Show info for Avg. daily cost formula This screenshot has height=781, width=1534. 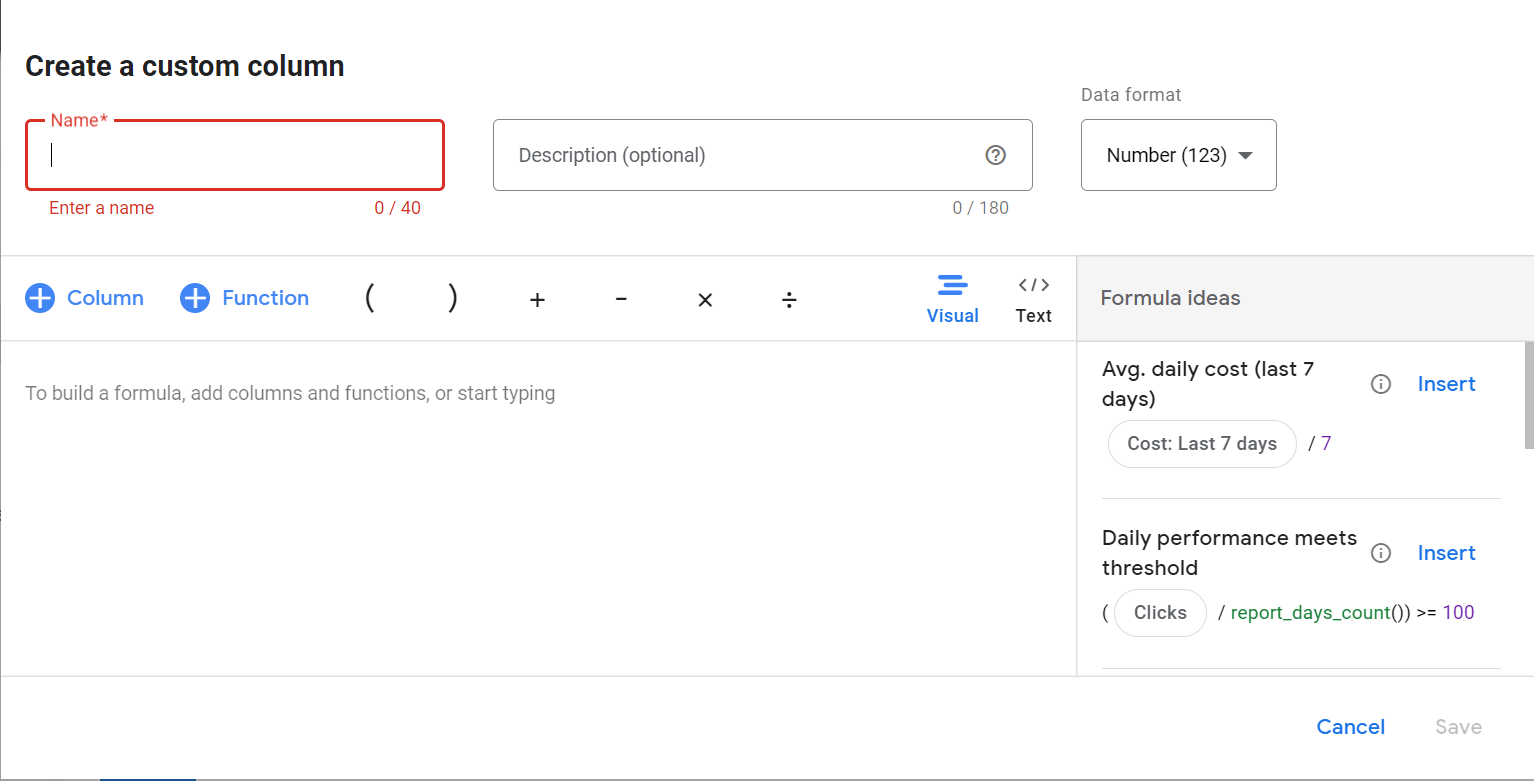[1381, 384]
